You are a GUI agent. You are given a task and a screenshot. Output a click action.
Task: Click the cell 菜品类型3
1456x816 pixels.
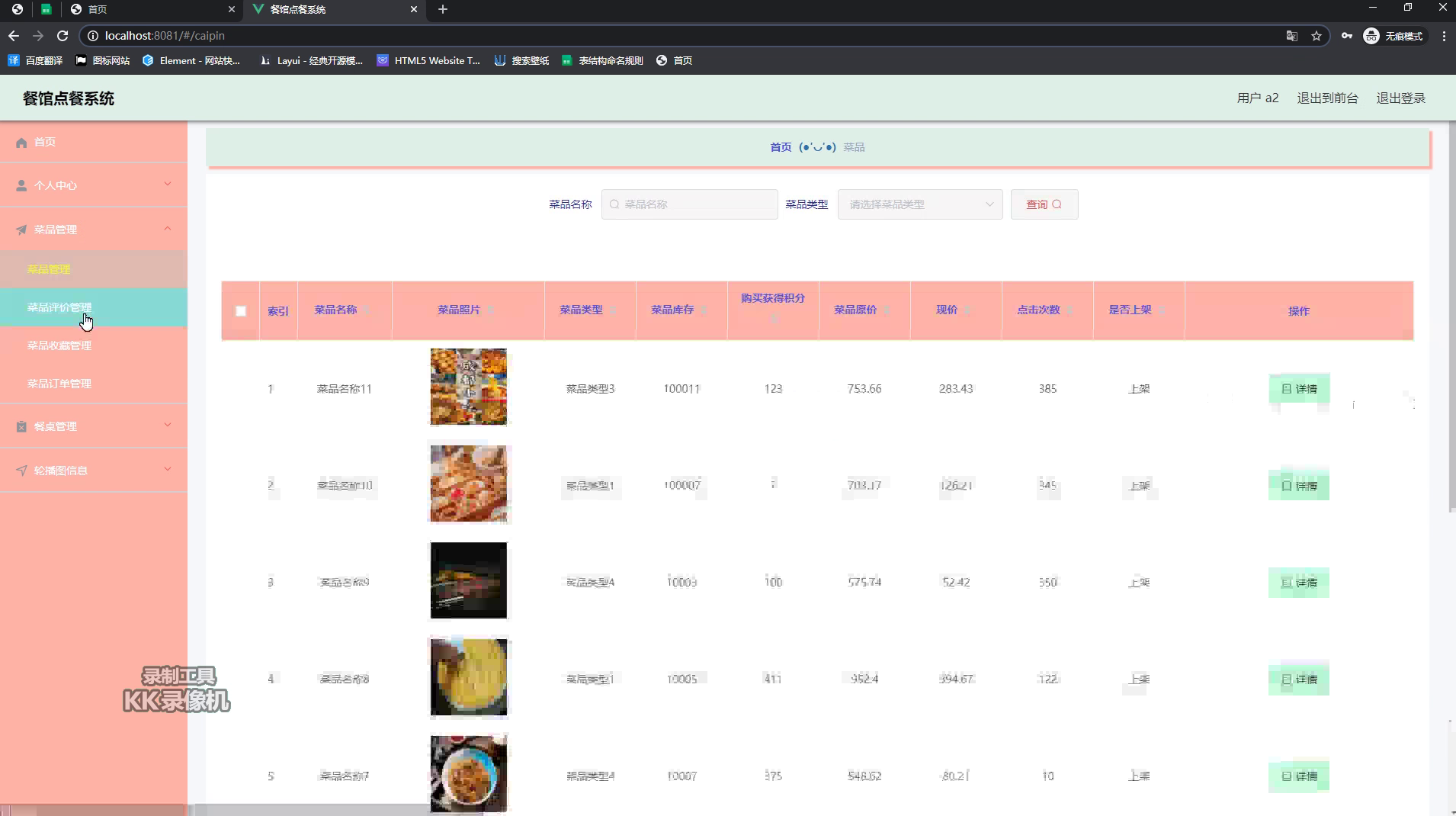590,389
